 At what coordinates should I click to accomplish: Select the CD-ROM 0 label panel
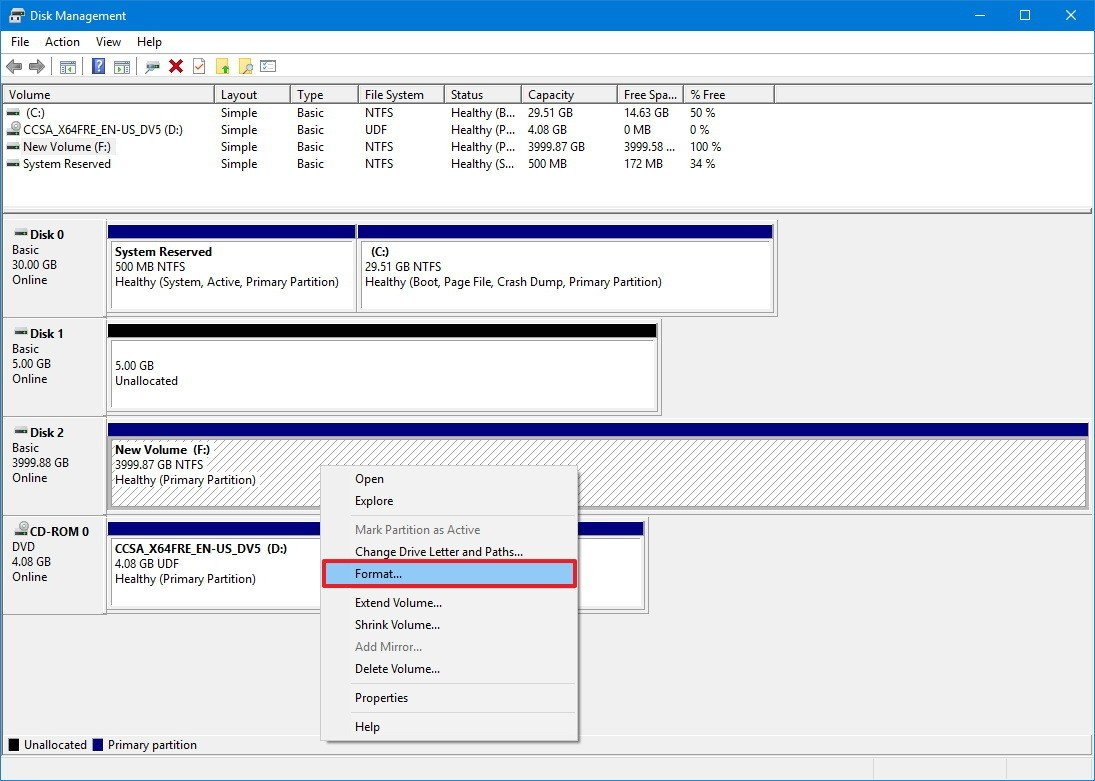pos(54,566)
